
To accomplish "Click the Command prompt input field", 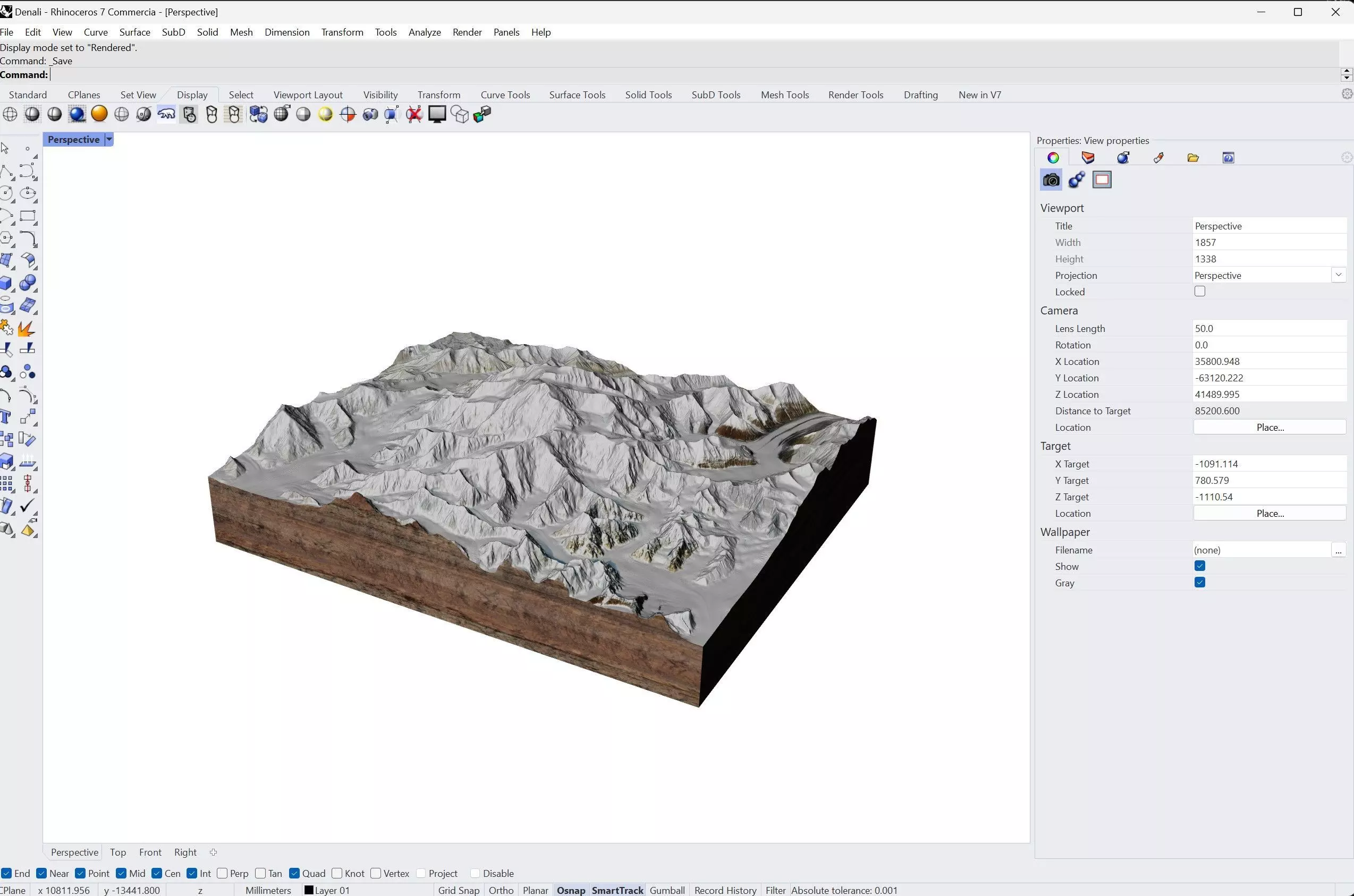I will [693, 75].
